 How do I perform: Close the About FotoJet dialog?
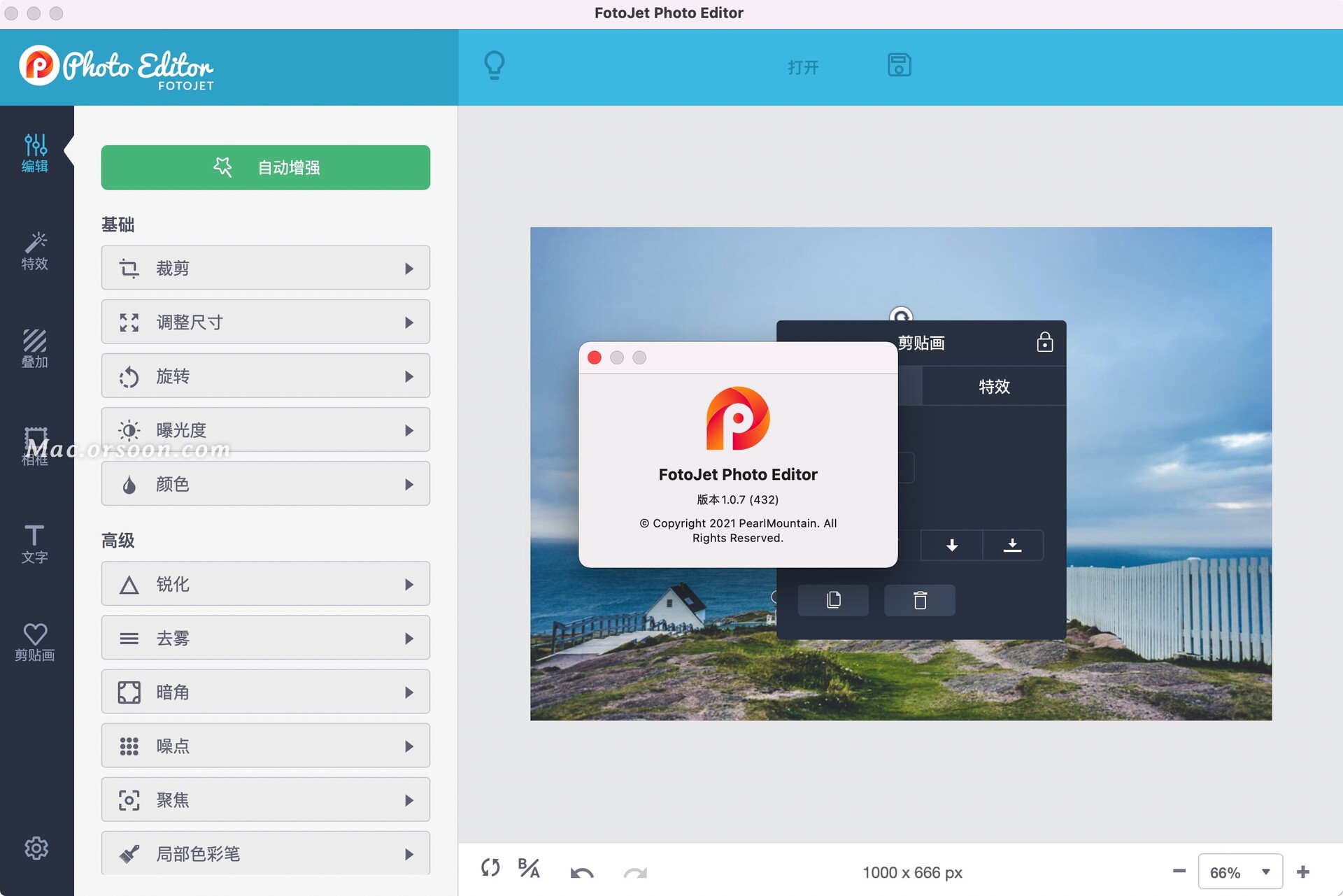pyautogui.click(x=595, y=357)
